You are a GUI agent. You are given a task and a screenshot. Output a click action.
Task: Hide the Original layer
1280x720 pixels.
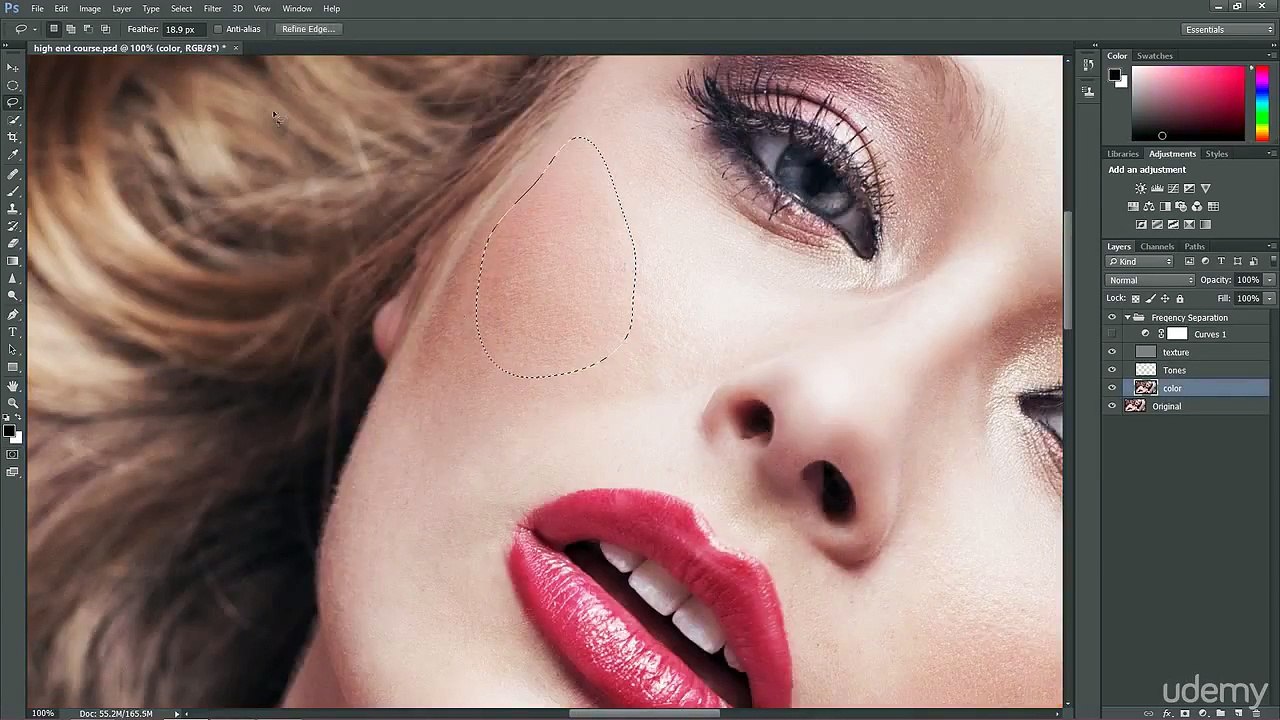pyautogui.click(x=1112, y=406)
